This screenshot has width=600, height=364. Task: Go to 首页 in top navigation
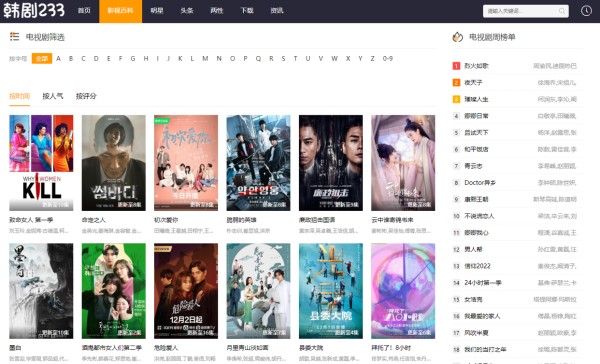84,11
